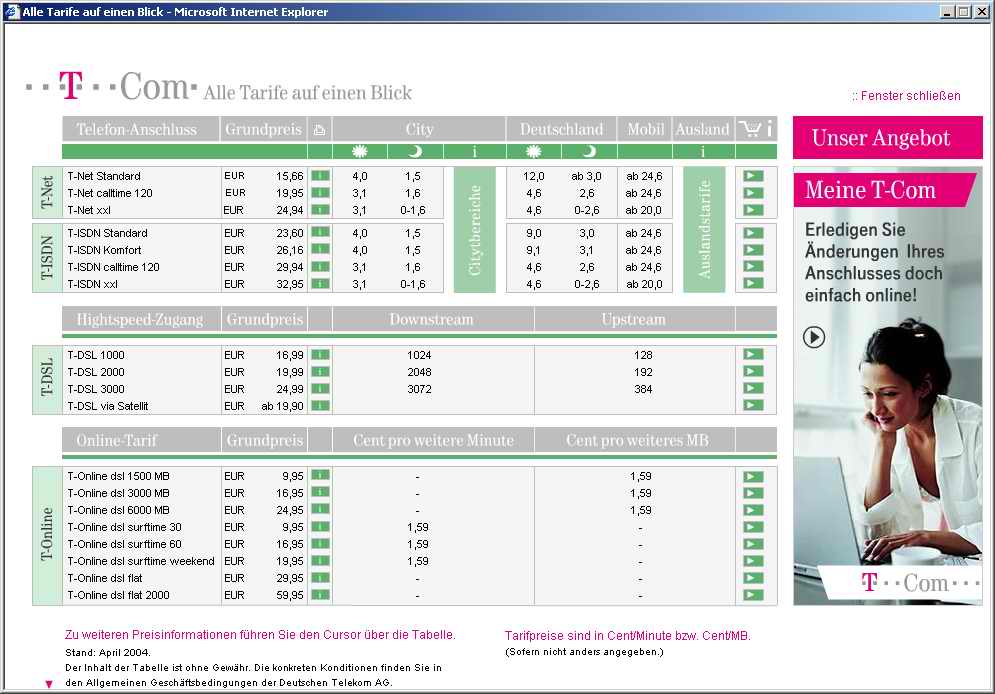This screenshot has width=995, height=694.
Task: Open info icon for T-DSL 3000 row
Action: pyautogui.click(x=320, y=389)
